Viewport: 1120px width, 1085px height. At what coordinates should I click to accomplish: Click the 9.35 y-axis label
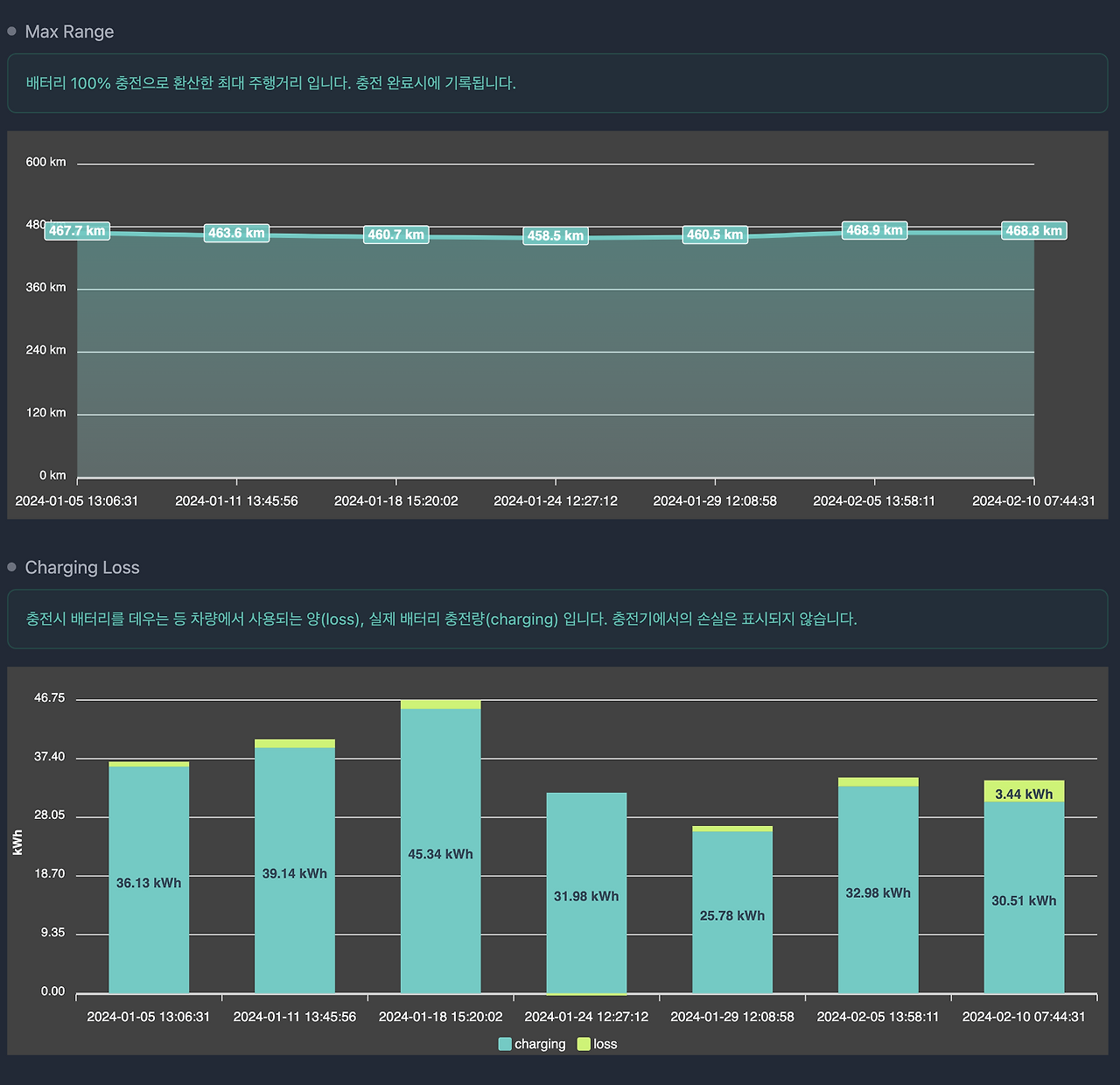click(x=52, y=933)
